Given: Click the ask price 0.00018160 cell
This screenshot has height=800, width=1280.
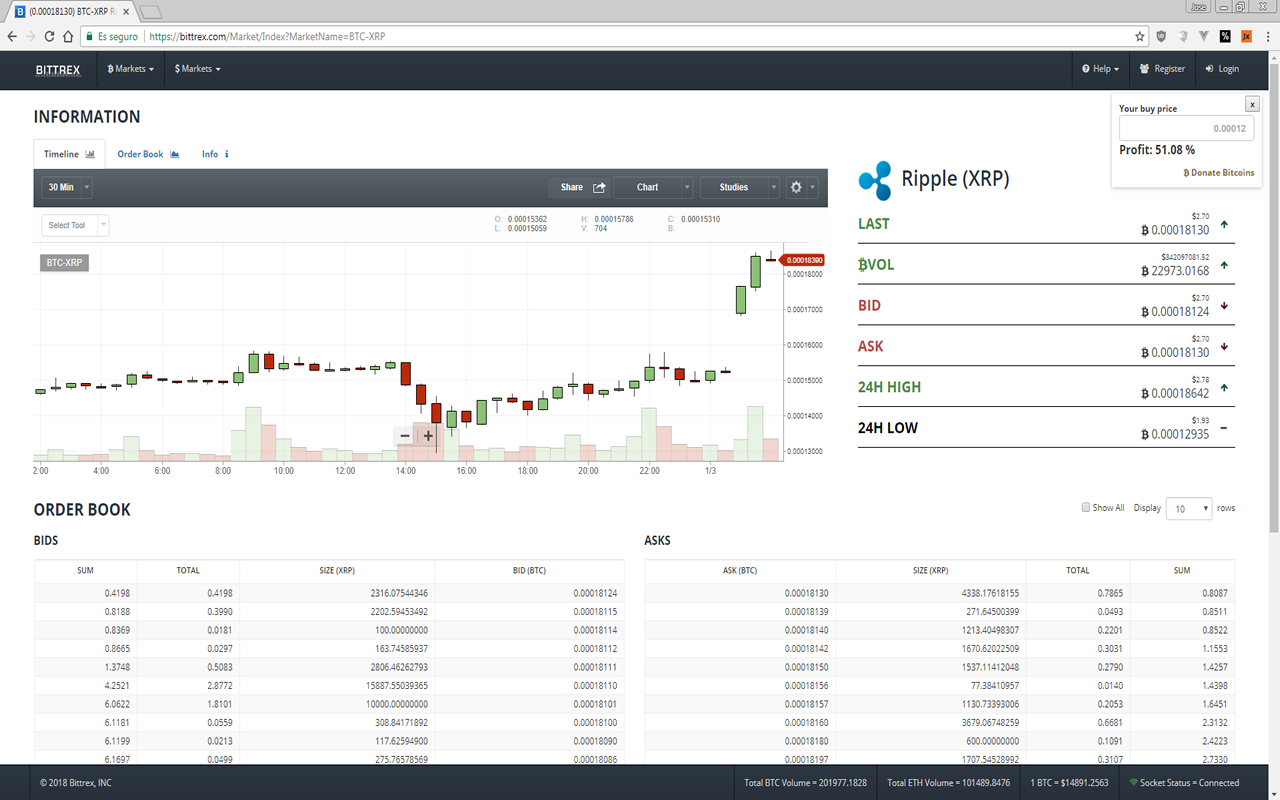Looking at the screenshot, I should click(806, 722).
